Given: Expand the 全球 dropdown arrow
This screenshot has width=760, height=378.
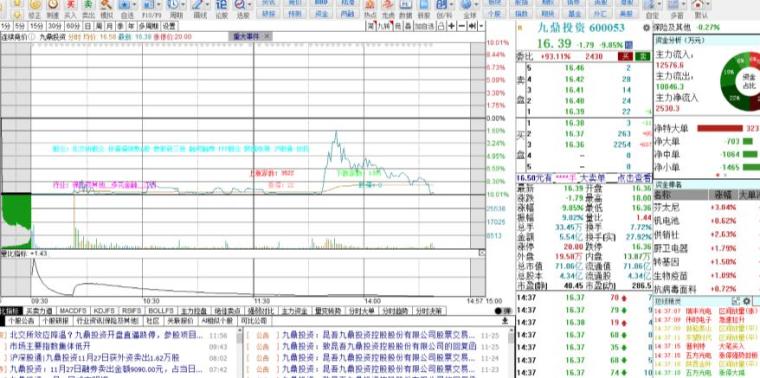Looking at the screenshot, I should pyautogui.click(x=476, y=5).
